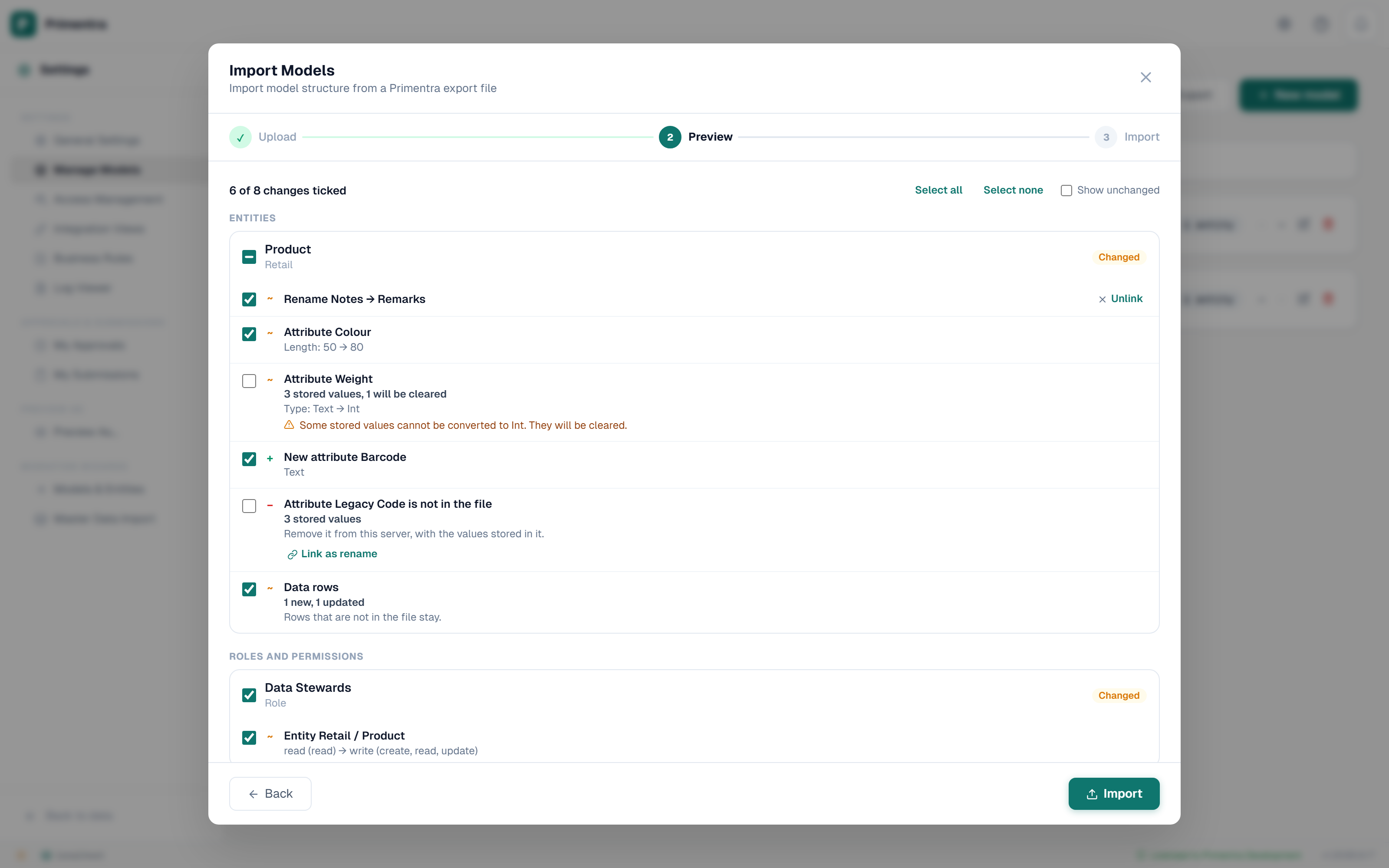This screenshot has height=868, width=1389.
Task: Untick the Data Stewards role checkbox
Action: coord(249,695)
